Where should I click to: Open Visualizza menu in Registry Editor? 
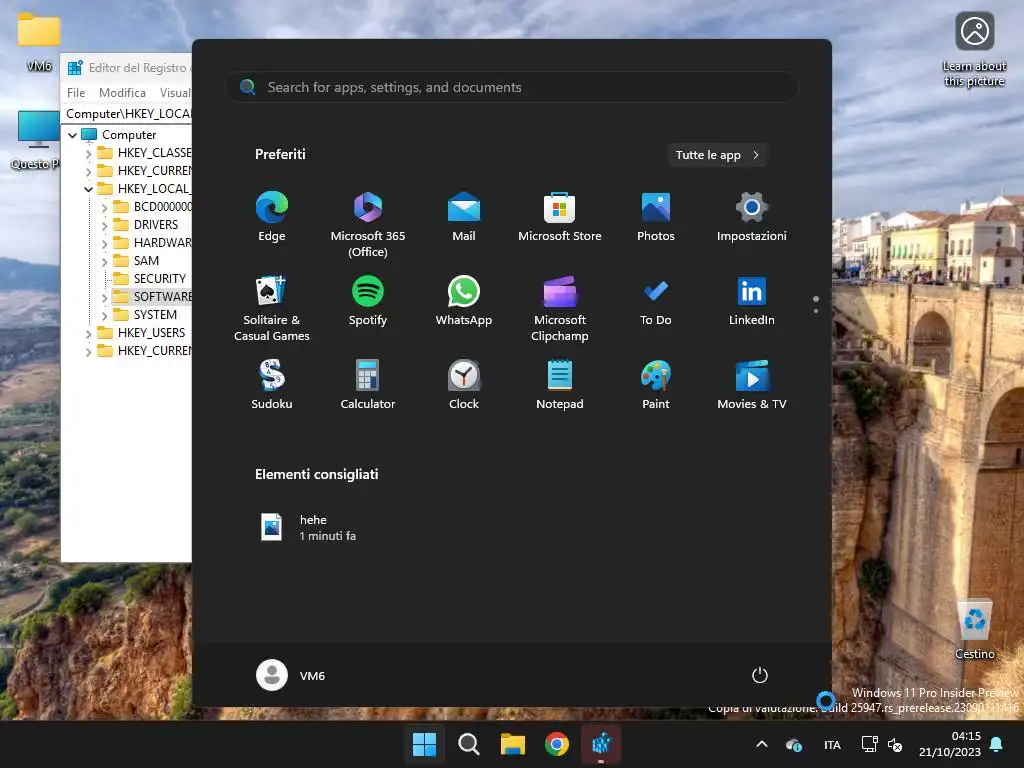175,93
